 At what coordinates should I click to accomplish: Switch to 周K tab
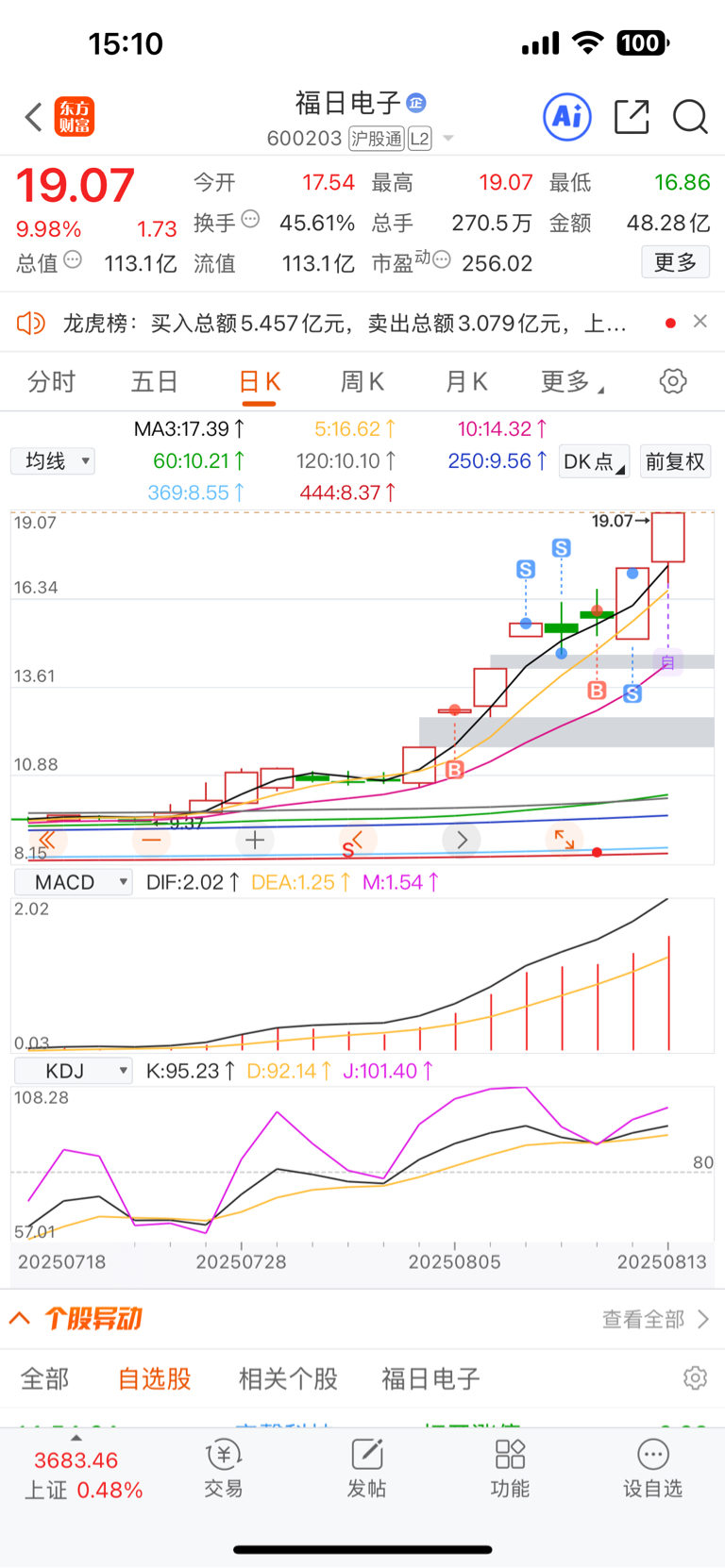click(x=362, y=382)
